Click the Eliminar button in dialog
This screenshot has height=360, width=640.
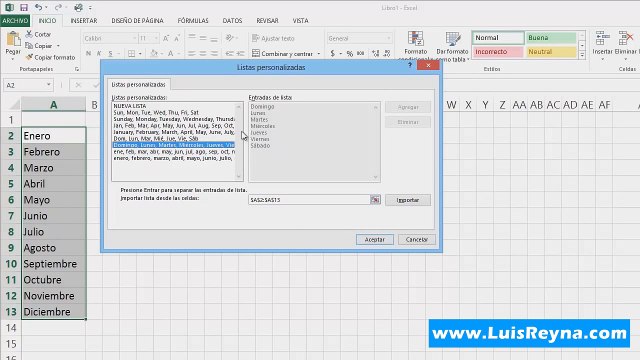pos(408,122)
